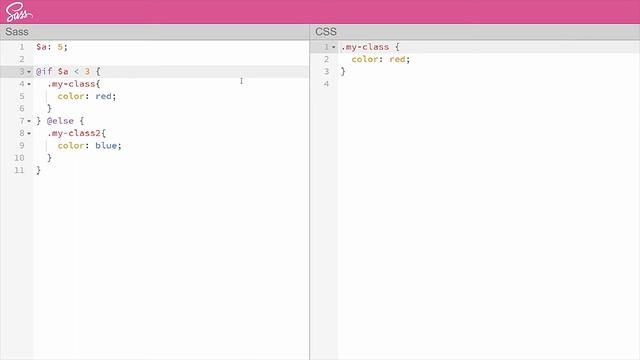The height and width of the screenshot is (360, 640).
Task: Place cursor on '$a: 5;' line
Action: tap(51, 47)
